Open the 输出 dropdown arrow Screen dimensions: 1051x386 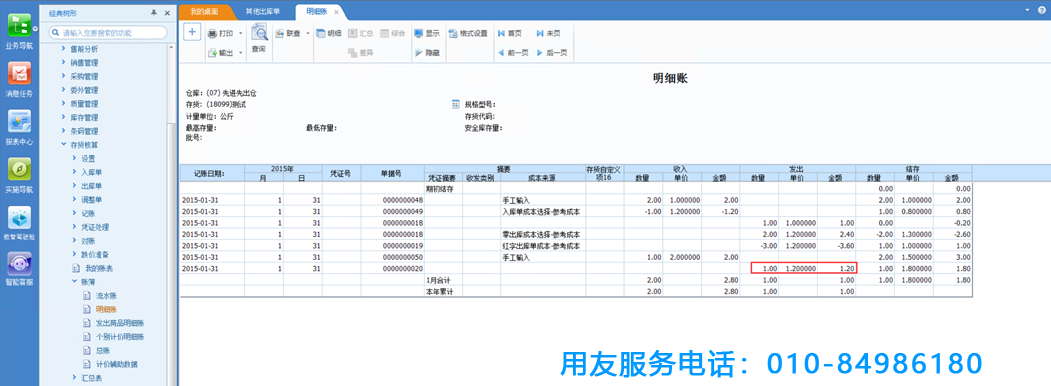[241, 52]
